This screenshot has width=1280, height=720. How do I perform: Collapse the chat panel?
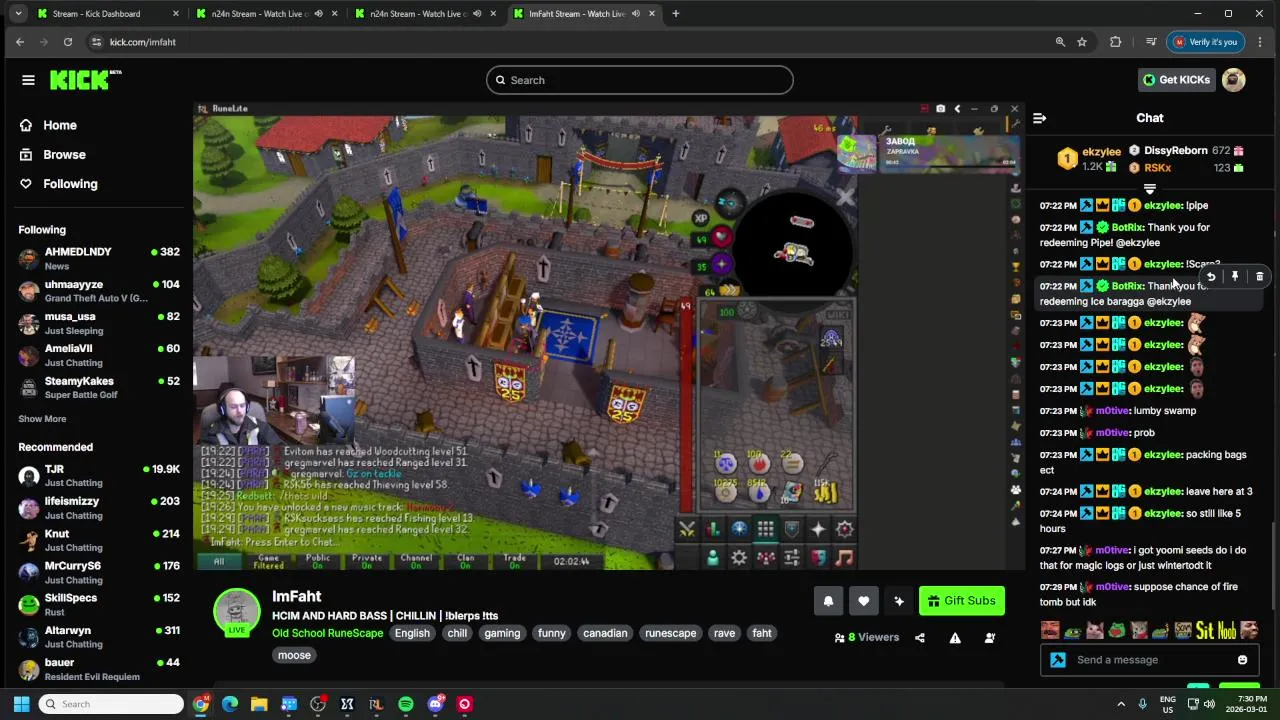coord(1039,118)
